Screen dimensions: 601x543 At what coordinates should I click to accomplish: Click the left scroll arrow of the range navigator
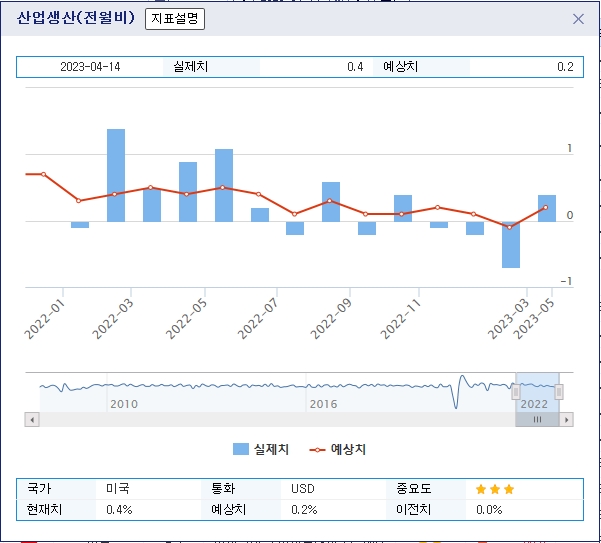point(32,420)
